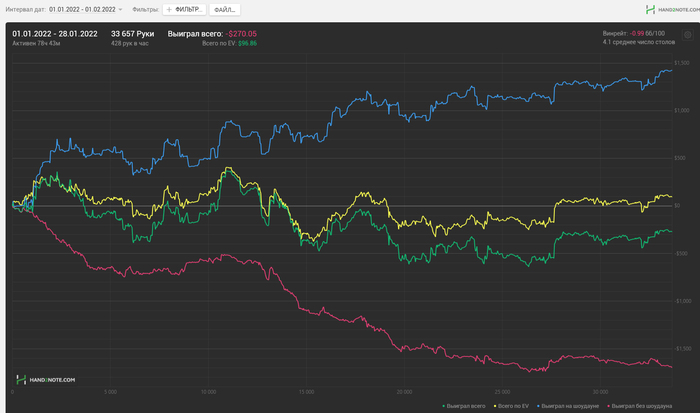Click the 20 000 hands x-axis label
This screenshot has height=413, width=700.
click(x=404, y=392)
